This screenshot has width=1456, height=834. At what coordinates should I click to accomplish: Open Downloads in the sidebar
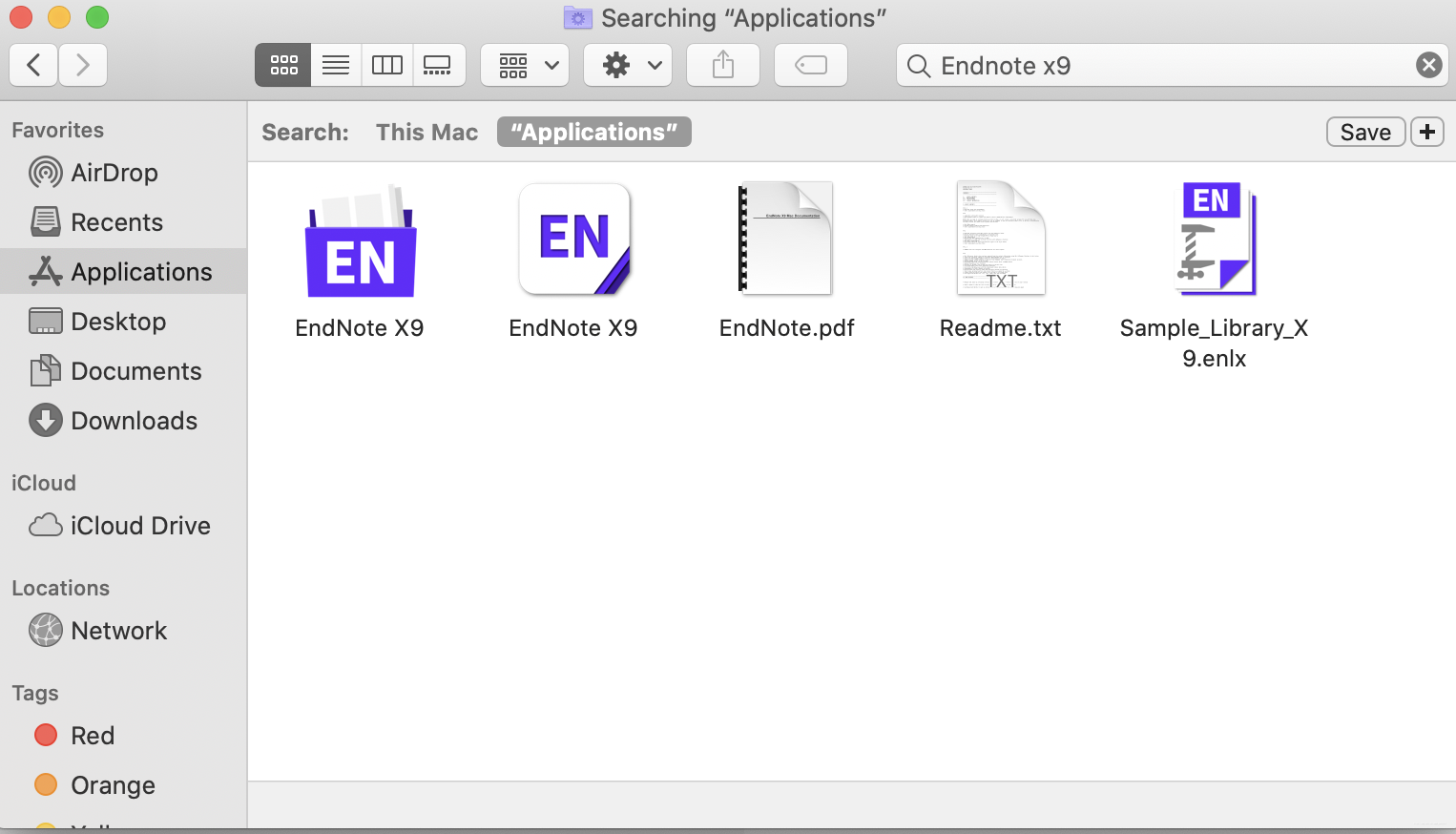click(123, 421)
